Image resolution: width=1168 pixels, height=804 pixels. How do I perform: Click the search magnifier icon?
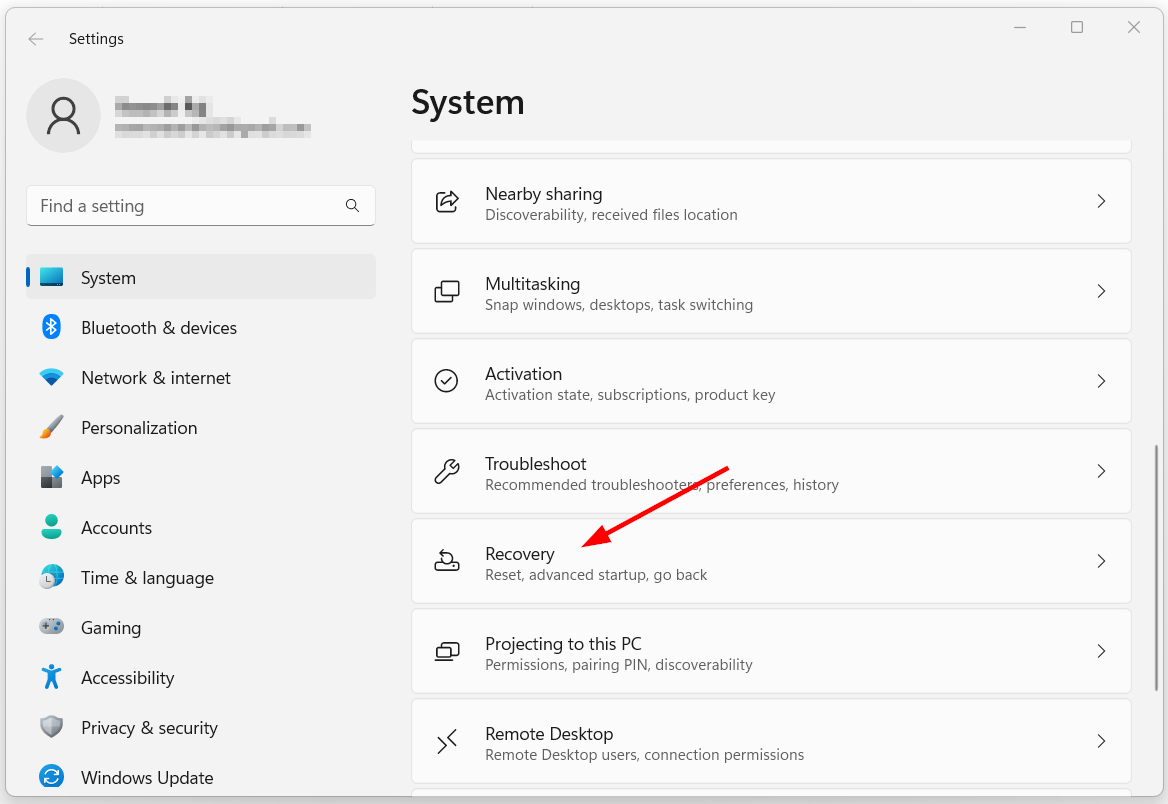pos(352,206)
